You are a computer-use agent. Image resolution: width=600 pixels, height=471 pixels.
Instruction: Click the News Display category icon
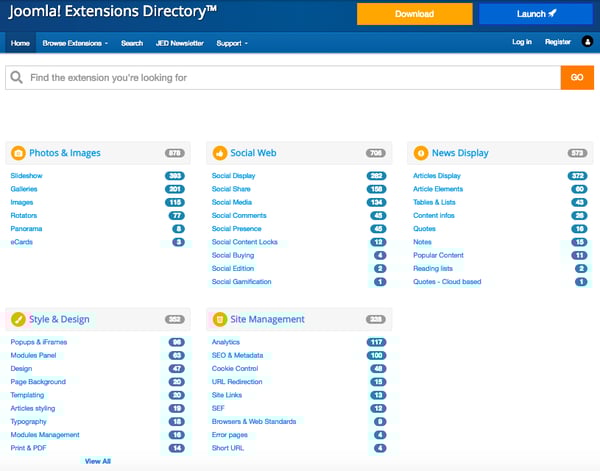[x=421, y=153]
